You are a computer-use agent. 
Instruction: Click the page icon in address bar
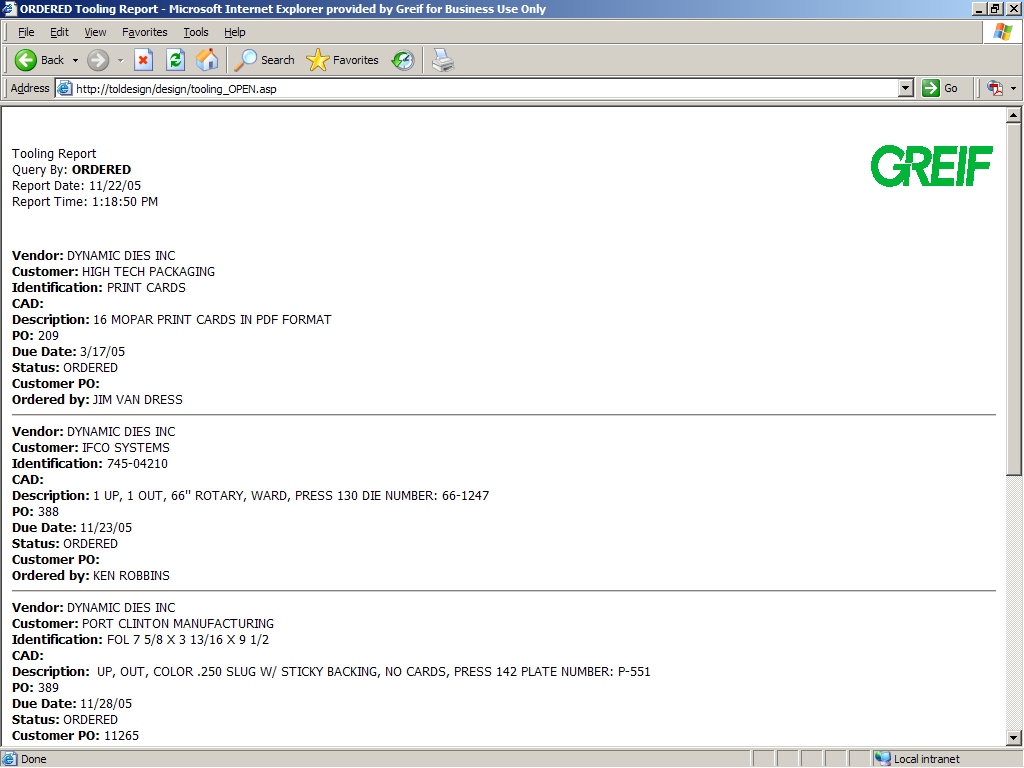tap(64, 88)
